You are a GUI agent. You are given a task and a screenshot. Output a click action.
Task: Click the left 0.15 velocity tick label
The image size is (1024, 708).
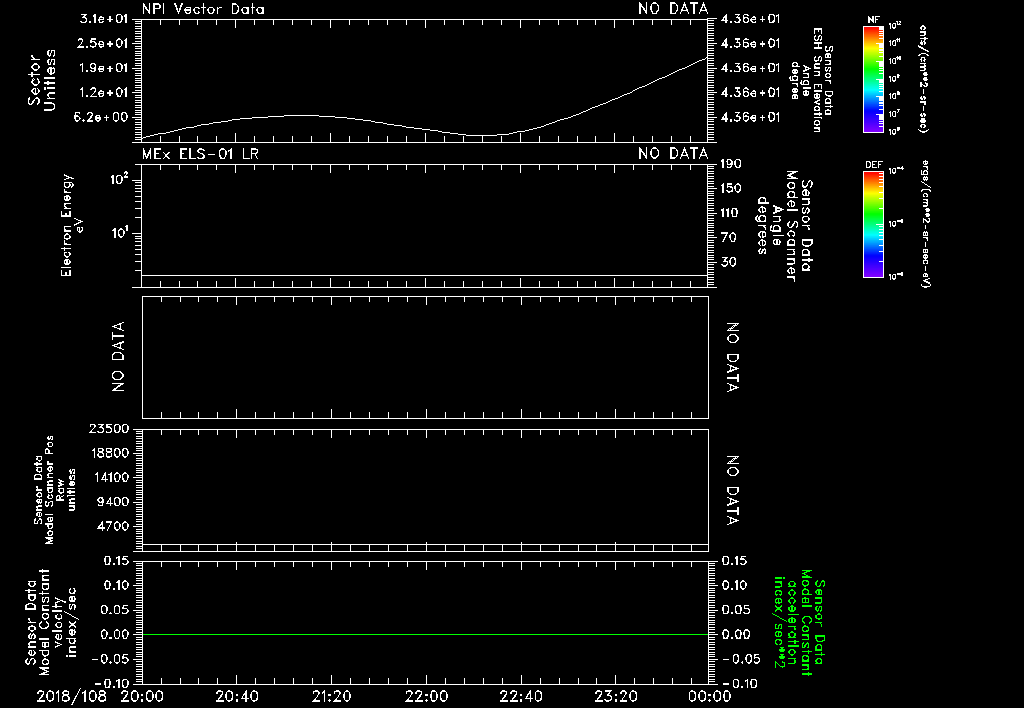pyautogui.click(x=116, y=561)
